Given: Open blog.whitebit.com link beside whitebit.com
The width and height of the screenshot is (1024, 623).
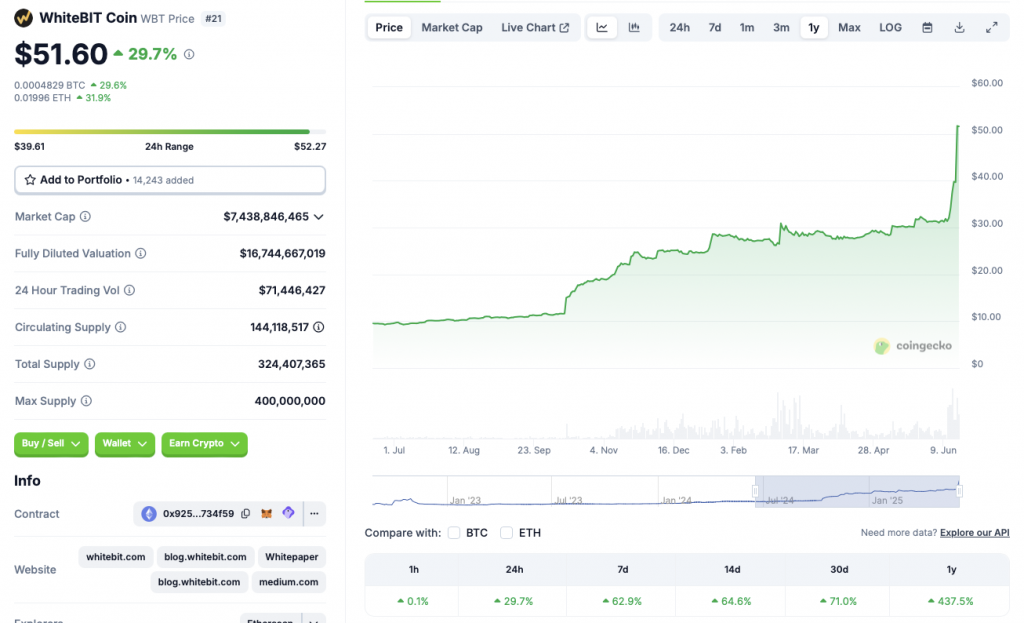Looking at the screenshot, I should pyautogui.click(x=205, y=557).
